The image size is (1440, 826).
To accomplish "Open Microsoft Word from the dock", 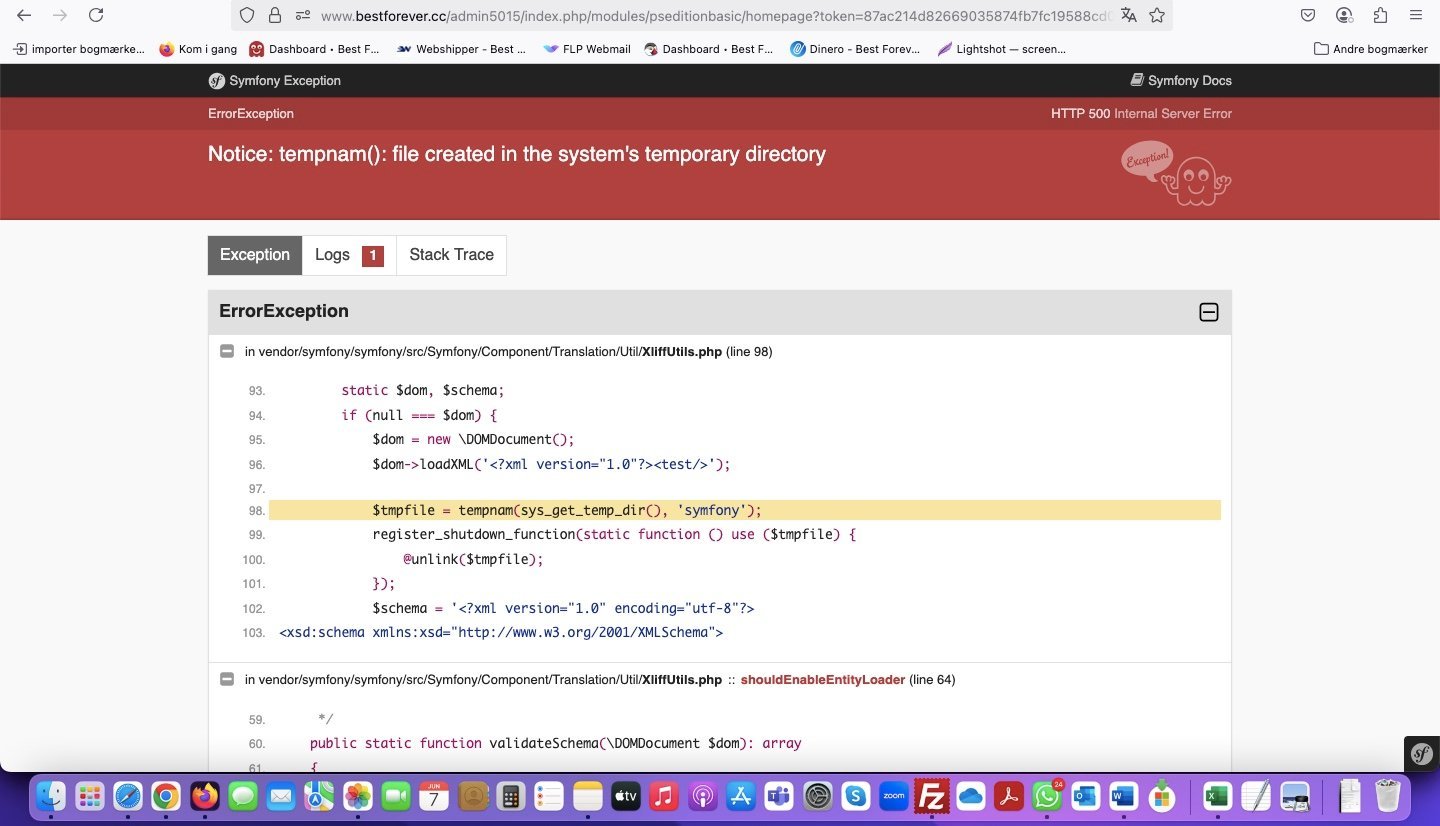I will click(1123, 797).
